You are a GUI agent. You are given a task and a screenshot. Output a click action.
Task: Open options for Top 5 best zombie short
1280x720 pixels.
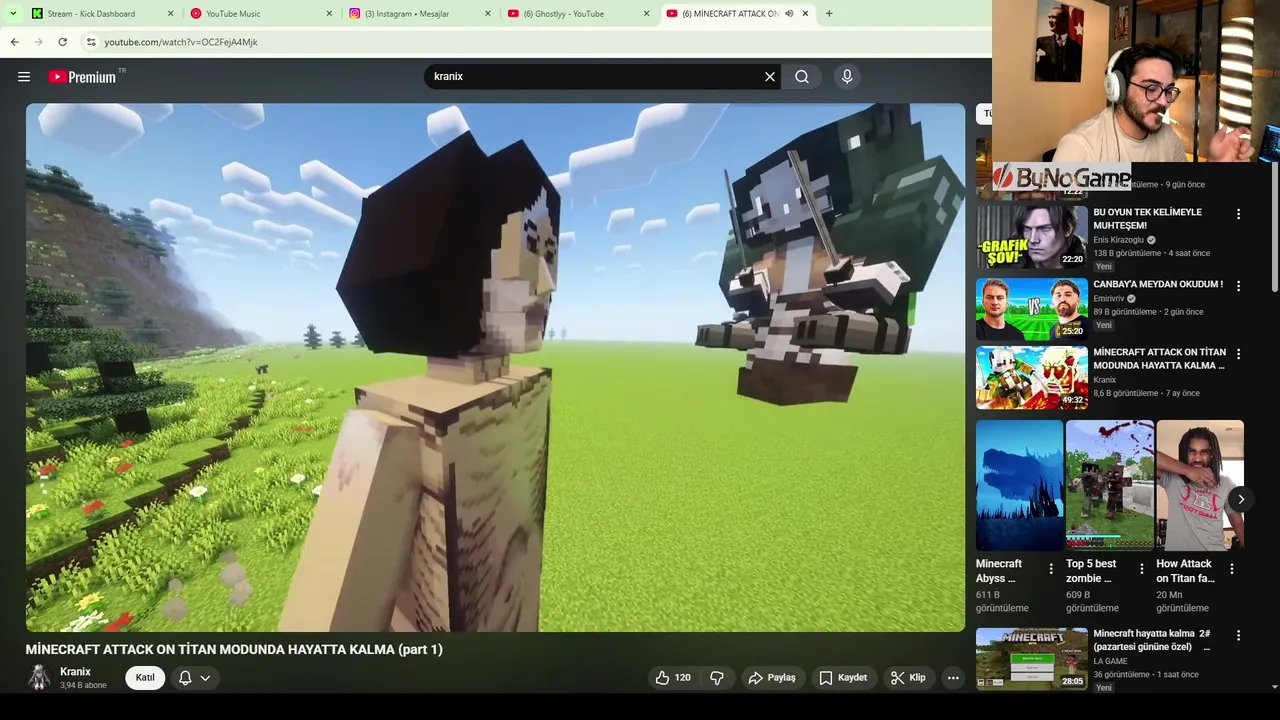coord(1141,569)
